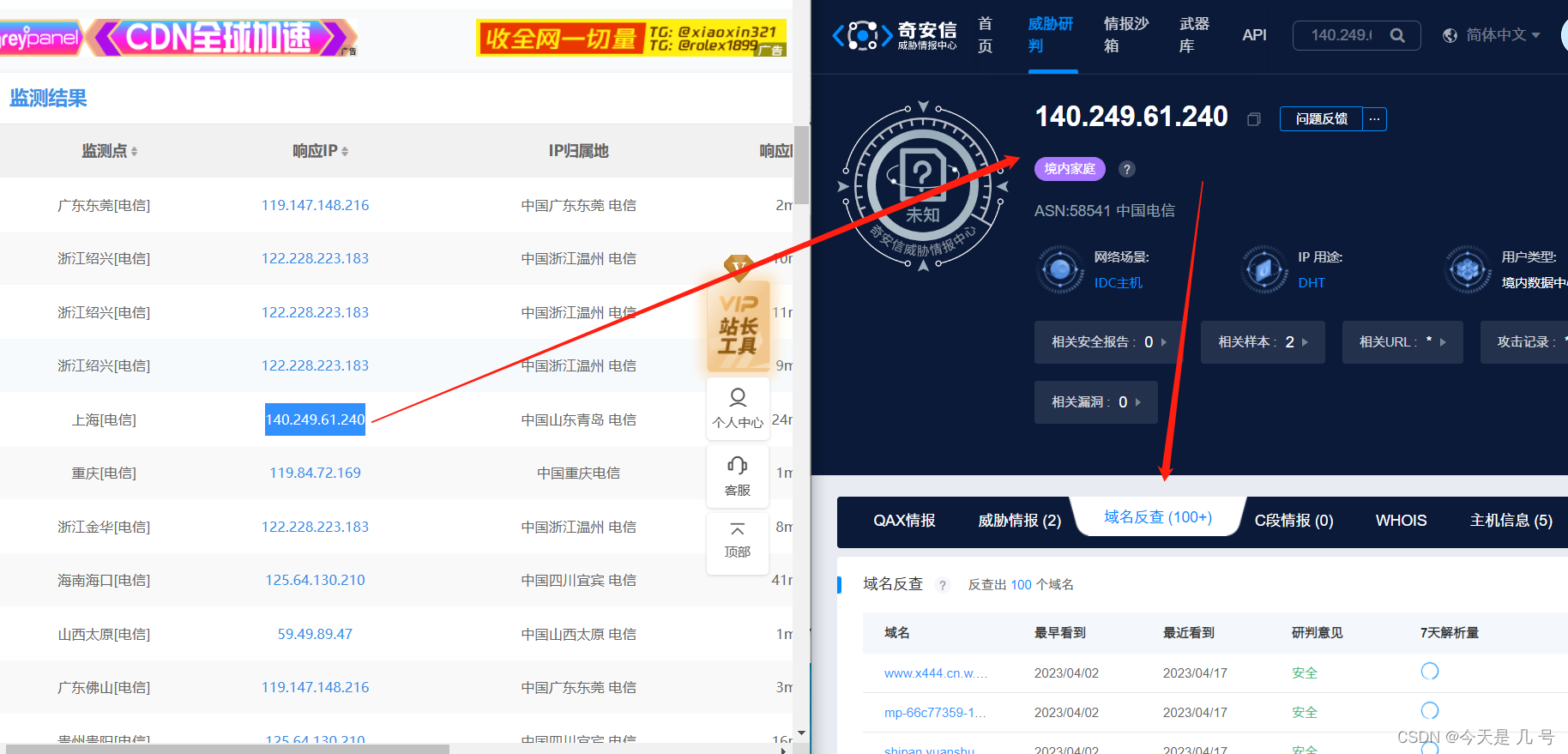1568x754 pixels.
Task: Click IP 125.64.130.210 in 海南海口 row
Action: point(315,581)
